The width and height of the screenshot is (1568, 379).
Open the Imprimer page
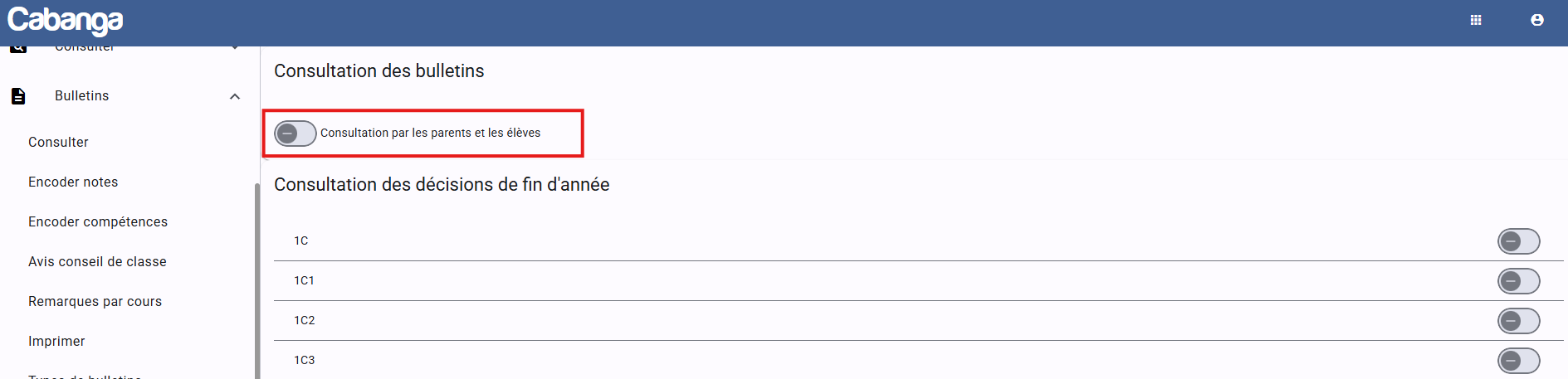pyautogui.click(x=56, y=342)
